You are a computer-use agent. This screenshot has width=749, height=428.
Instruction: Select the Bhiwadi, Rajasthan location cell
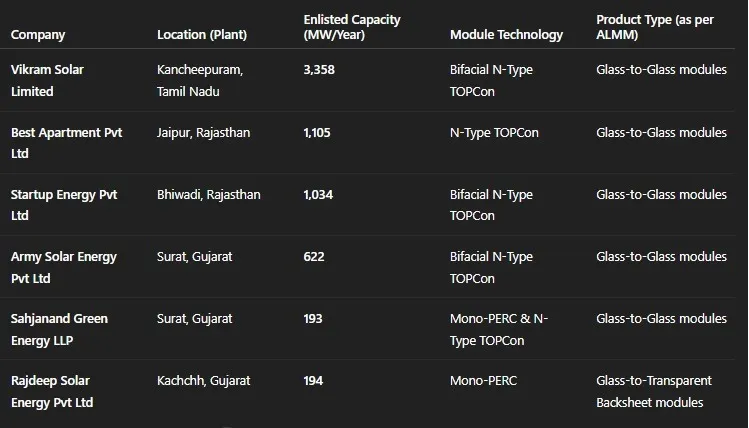tap(208, 195)
